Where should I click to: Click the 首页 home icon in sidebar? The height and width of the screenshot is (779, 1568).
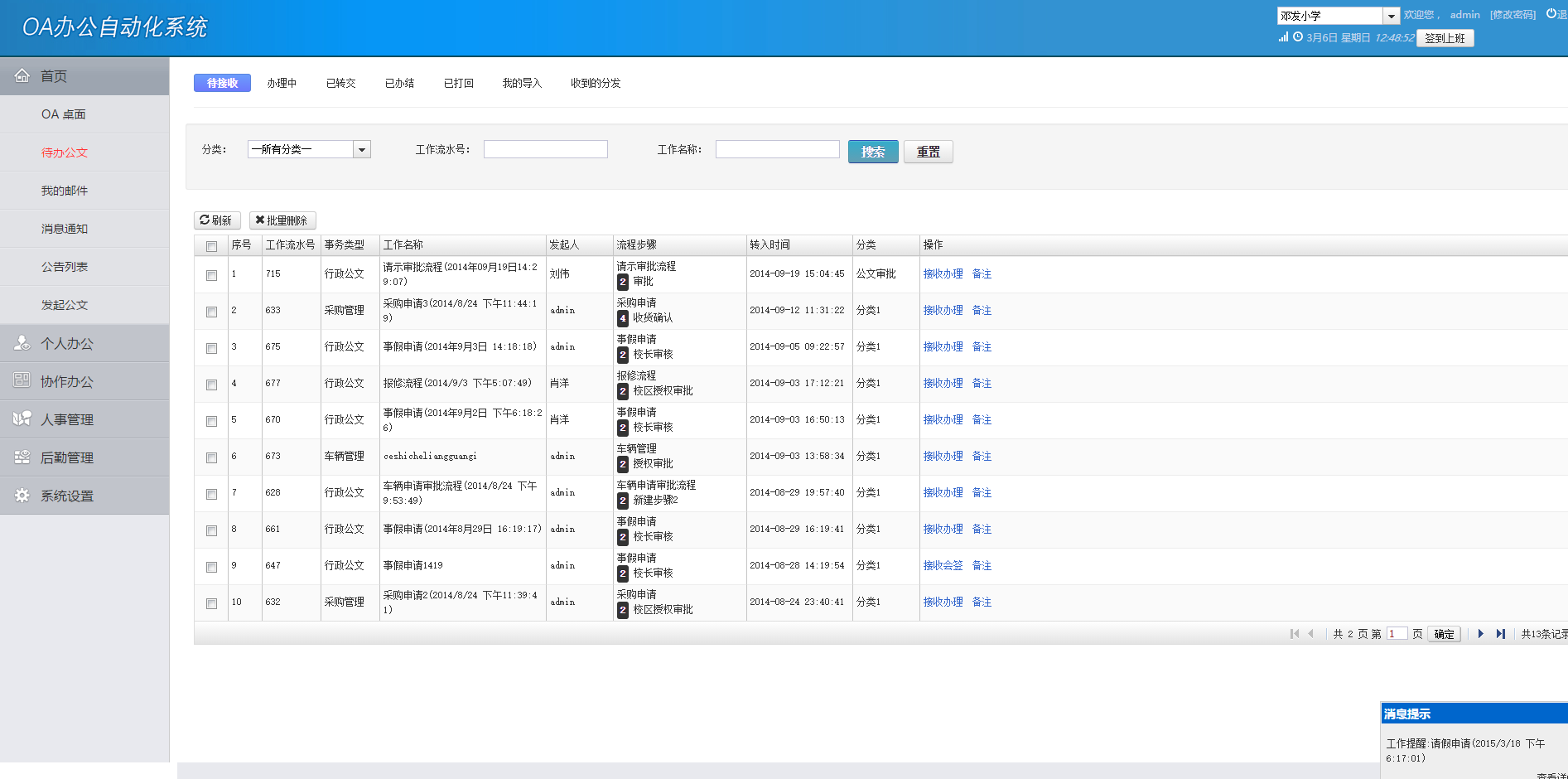pos(22,75)
